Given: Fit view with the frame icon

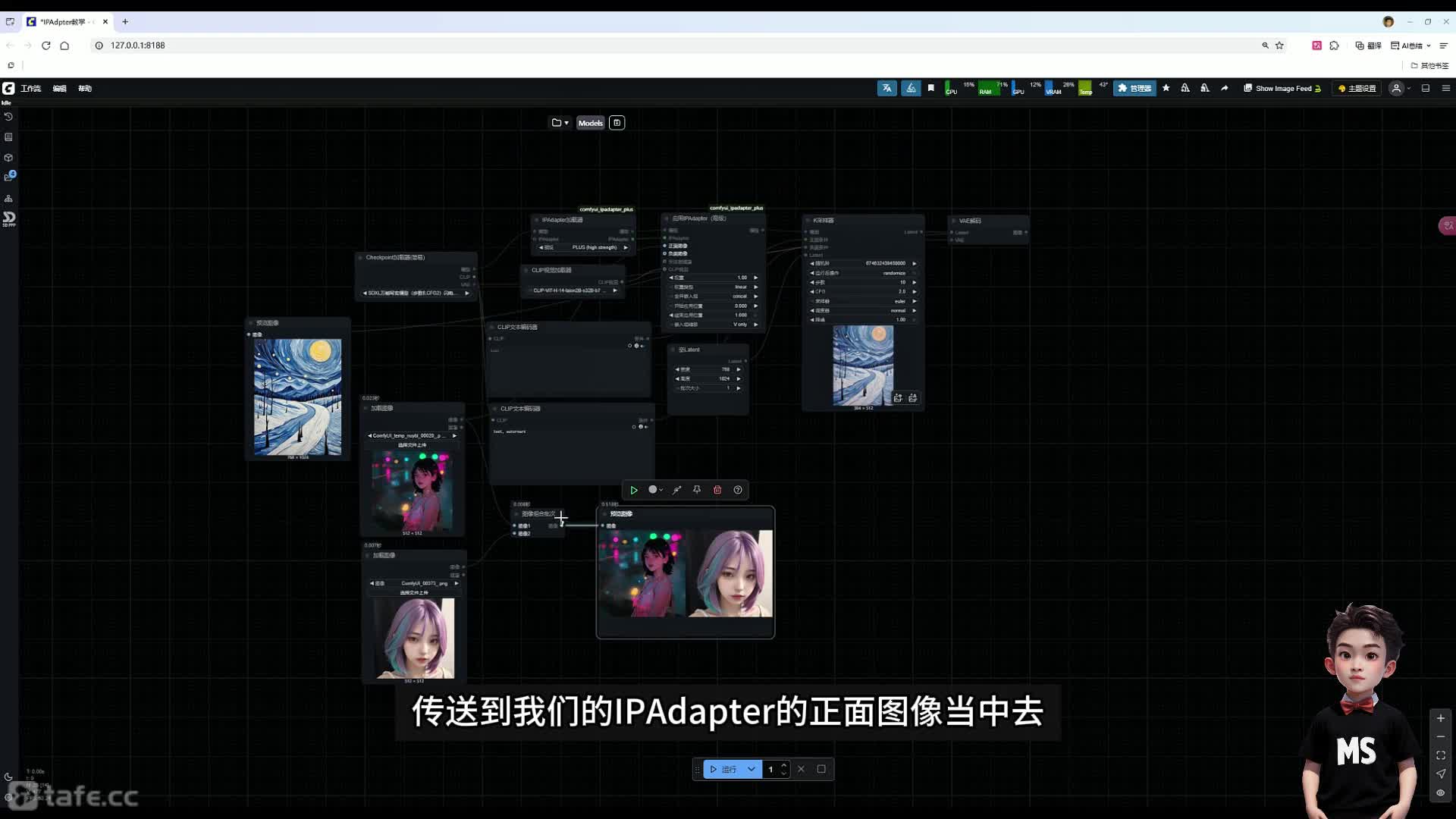Looking at the screenshot, I should pos(1441,755).
